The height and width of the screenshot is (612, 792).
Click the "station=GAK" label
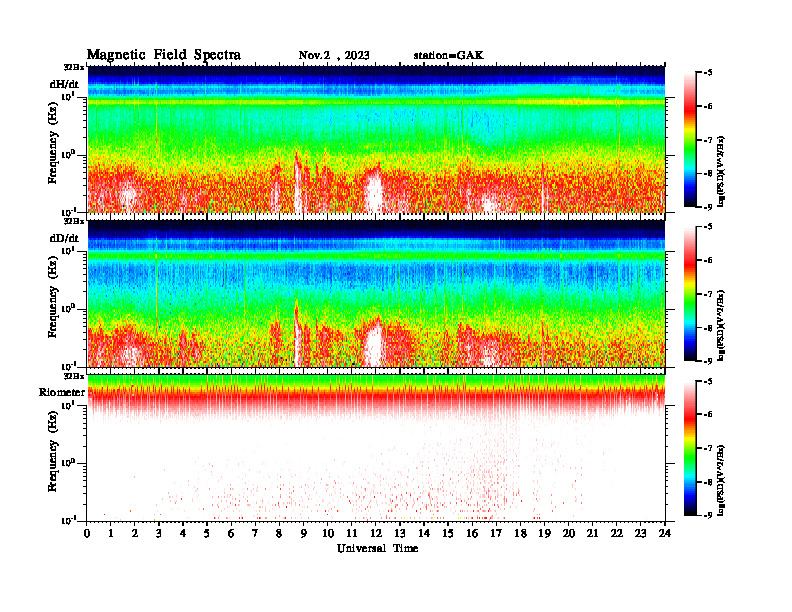point(449,56)
